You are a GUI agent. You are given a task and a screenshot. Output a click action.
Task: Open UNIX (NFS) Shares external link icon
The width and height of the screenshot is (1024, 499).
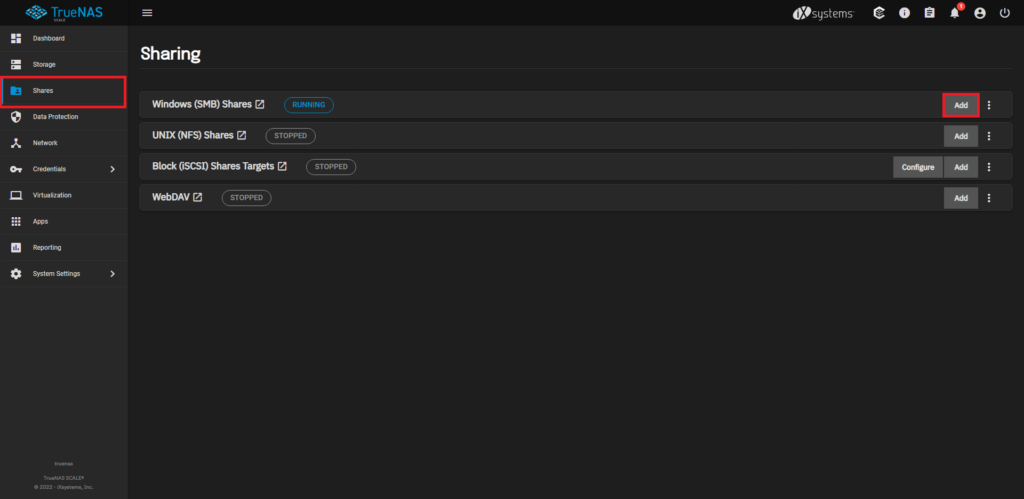pos(241,135)
